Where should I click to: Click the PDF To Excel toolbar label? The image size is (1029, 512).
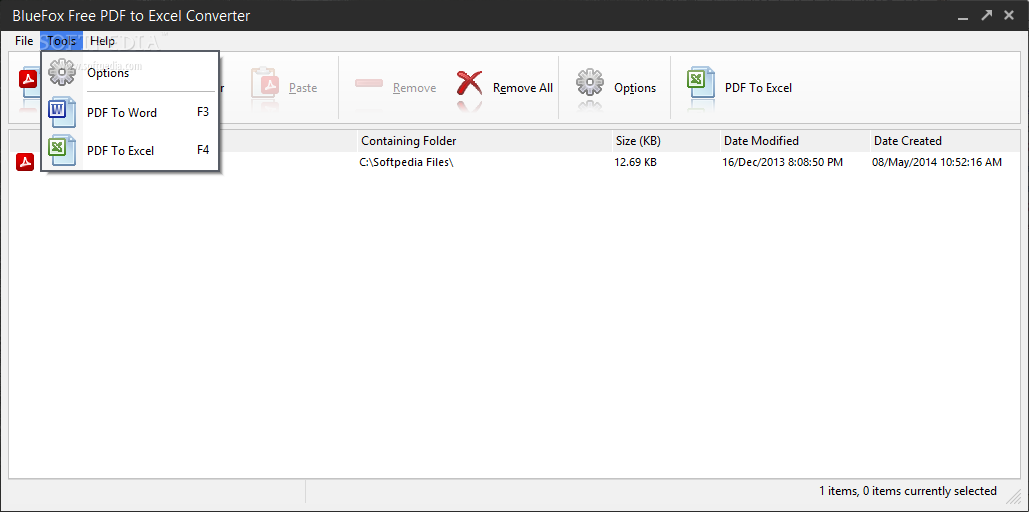point(758,88)
